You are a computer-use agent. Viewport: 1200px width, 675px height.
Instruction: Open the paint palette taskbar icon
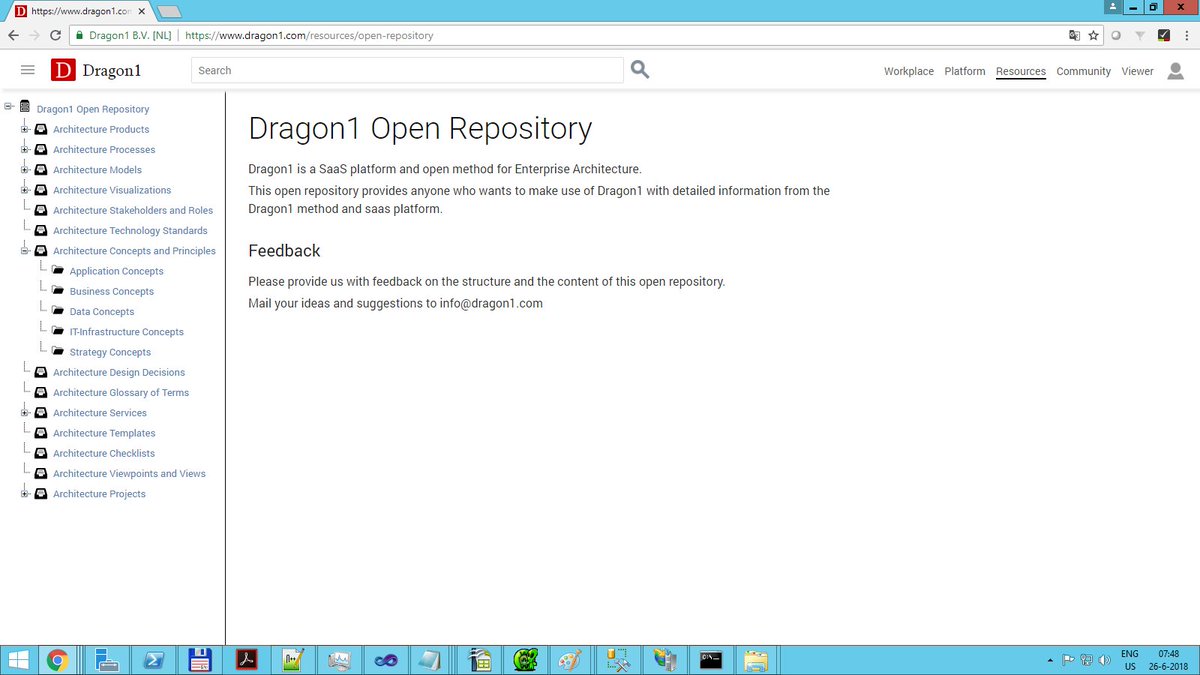(568, 660)
